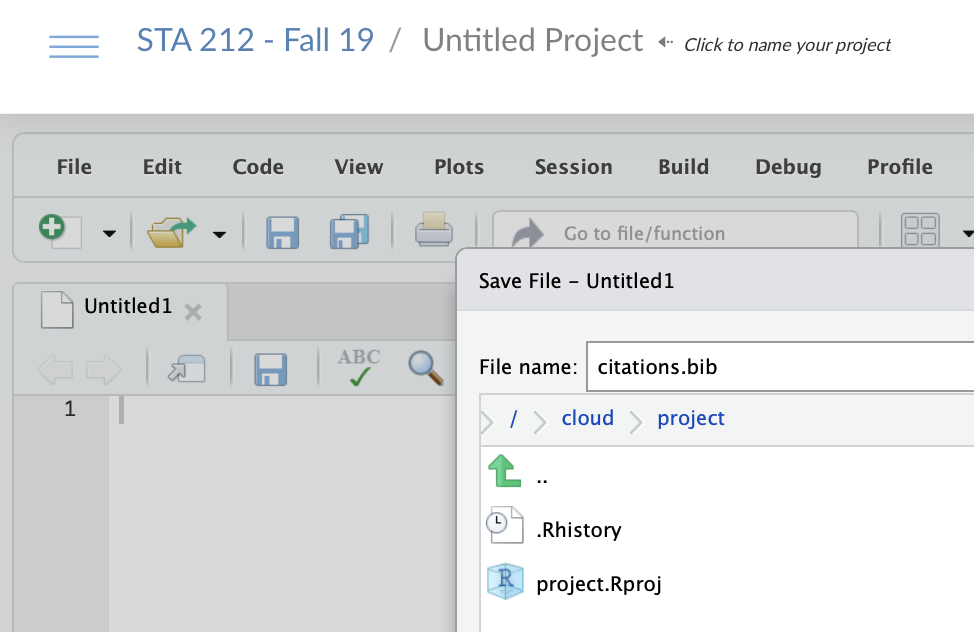
Task: Expand the workspace panes dropdown arrow
Action: [967, 234]
